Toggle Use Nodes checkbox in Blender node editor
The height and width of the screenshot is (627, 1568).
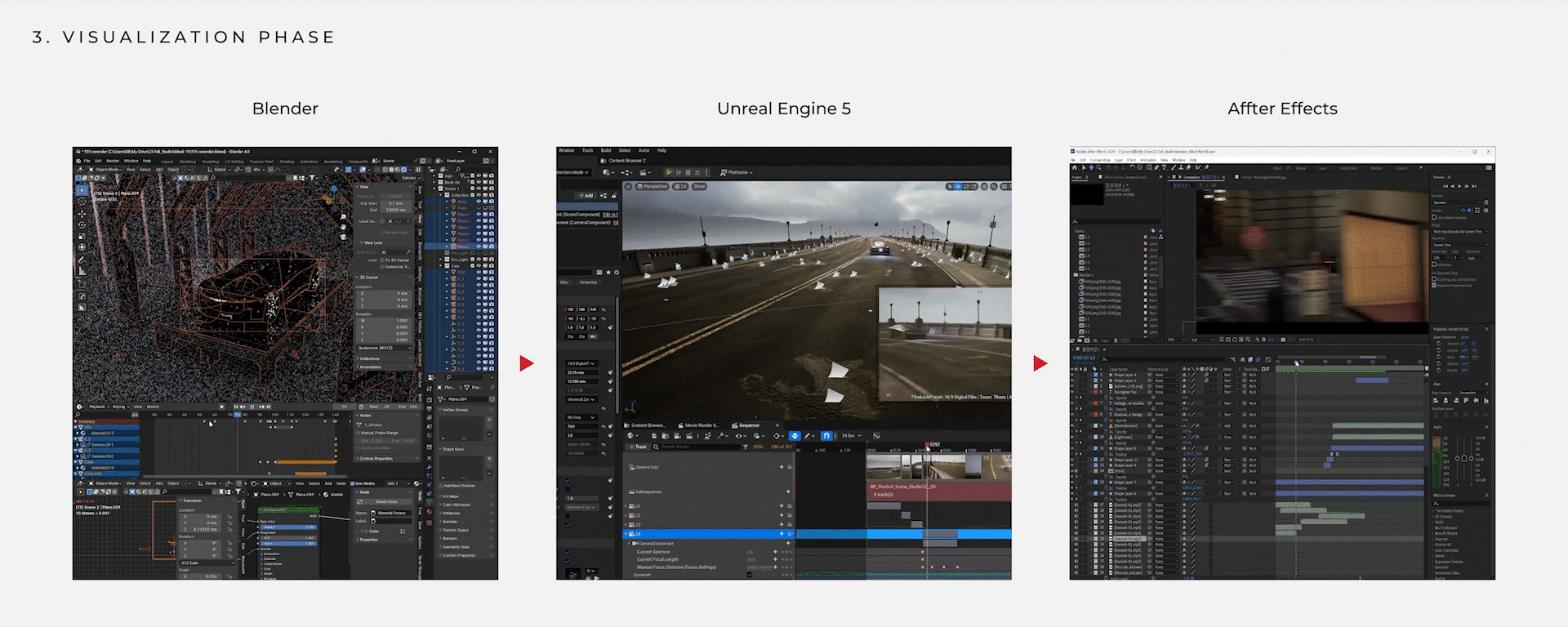click(352, 483)
